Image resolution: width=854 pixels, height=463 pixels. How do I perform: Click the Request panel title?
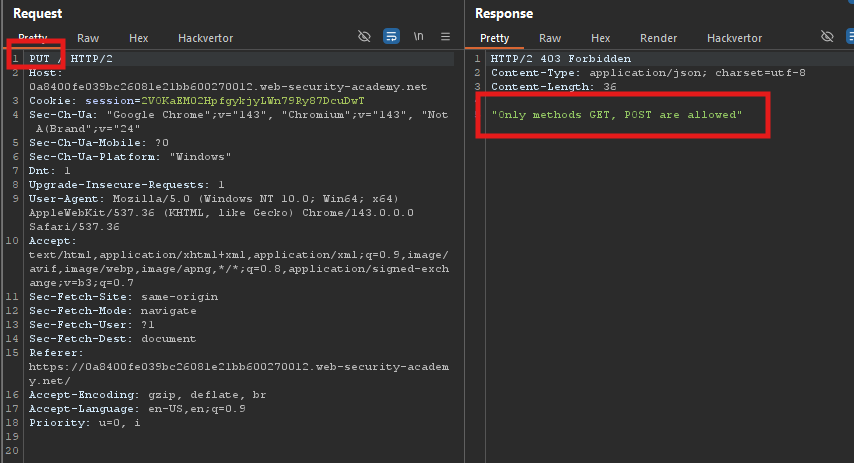pyautogui.click(x=38, y=14)
